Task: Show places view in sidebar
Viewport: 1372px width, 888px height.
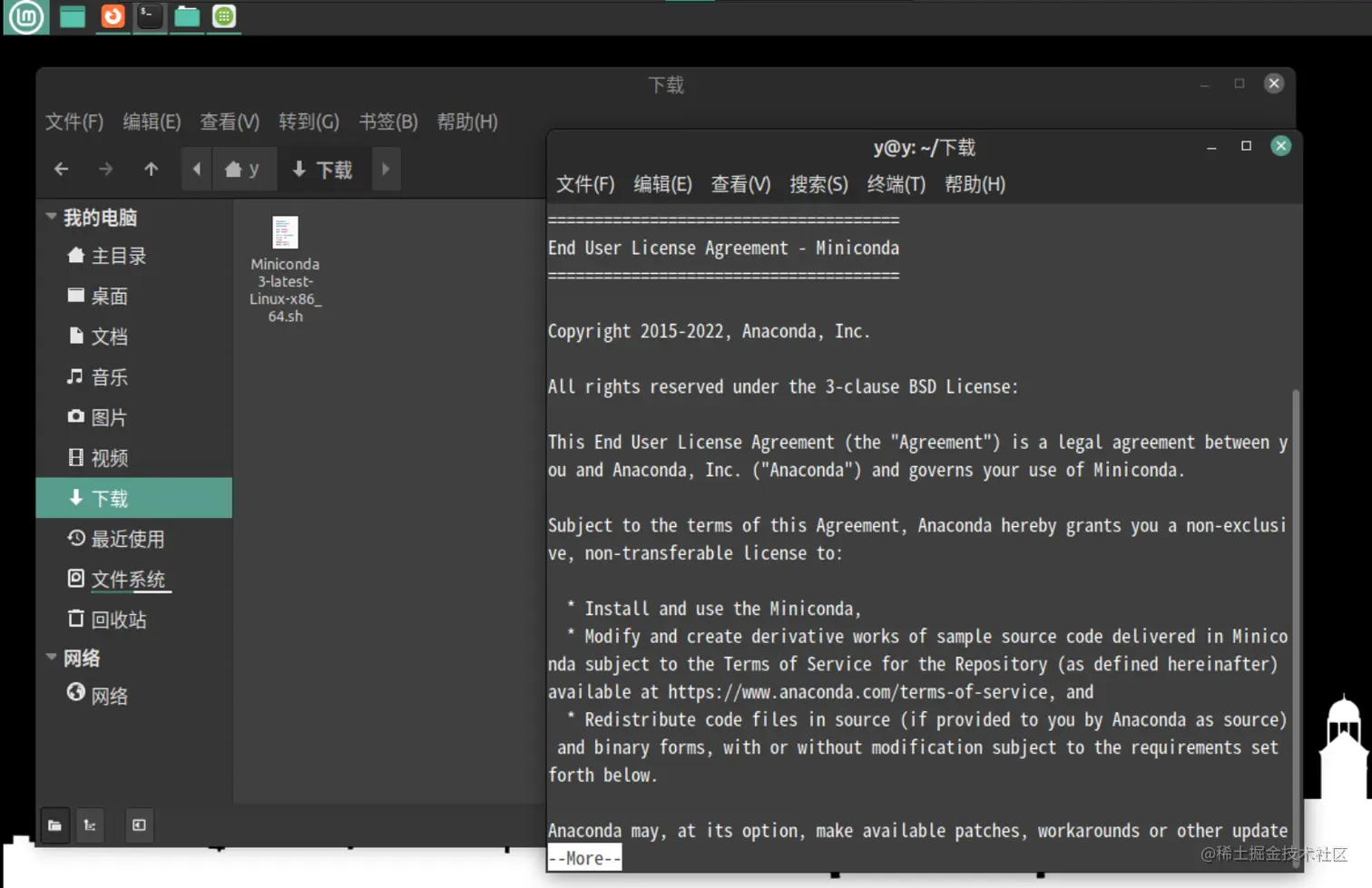Action: 54,825
